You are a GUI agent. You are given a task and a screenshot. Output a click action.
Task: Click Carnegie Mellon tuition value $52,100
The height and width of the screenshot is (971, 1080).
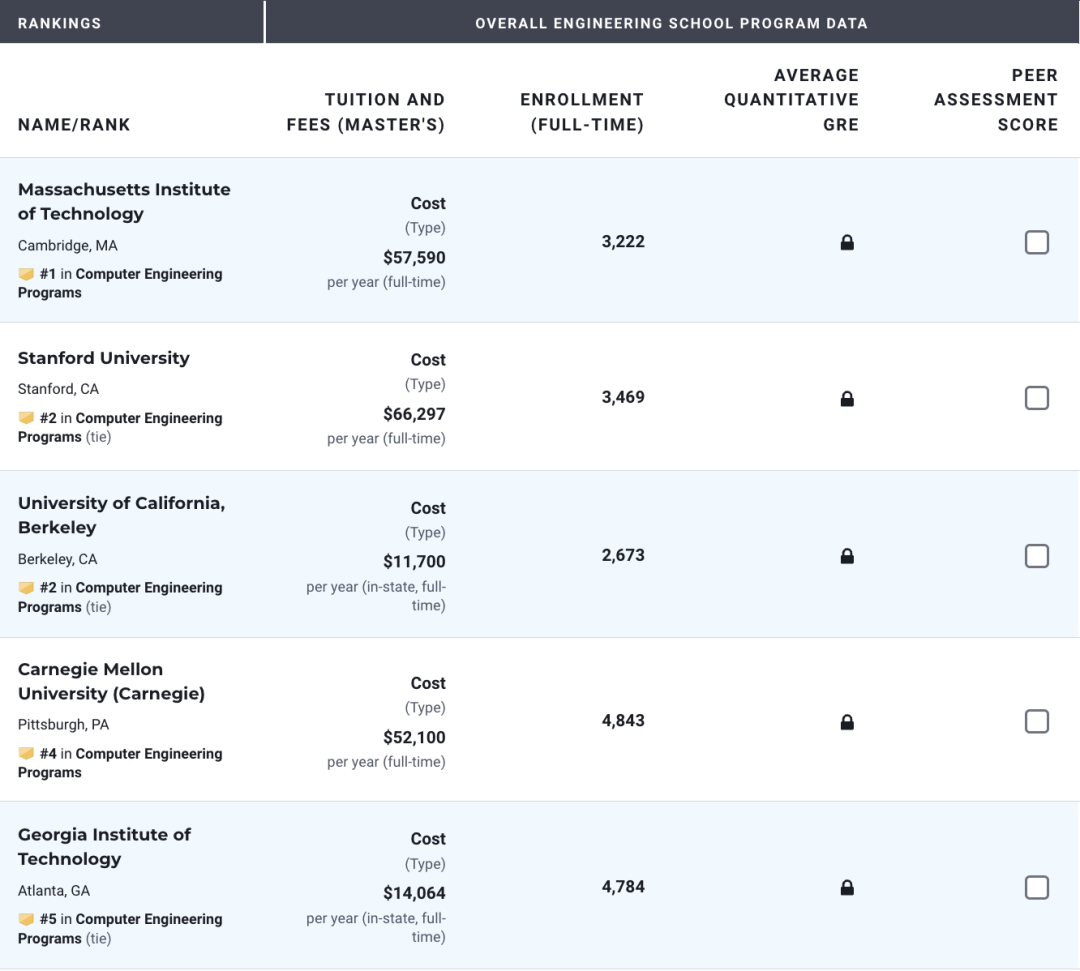[x=414, y=737]
